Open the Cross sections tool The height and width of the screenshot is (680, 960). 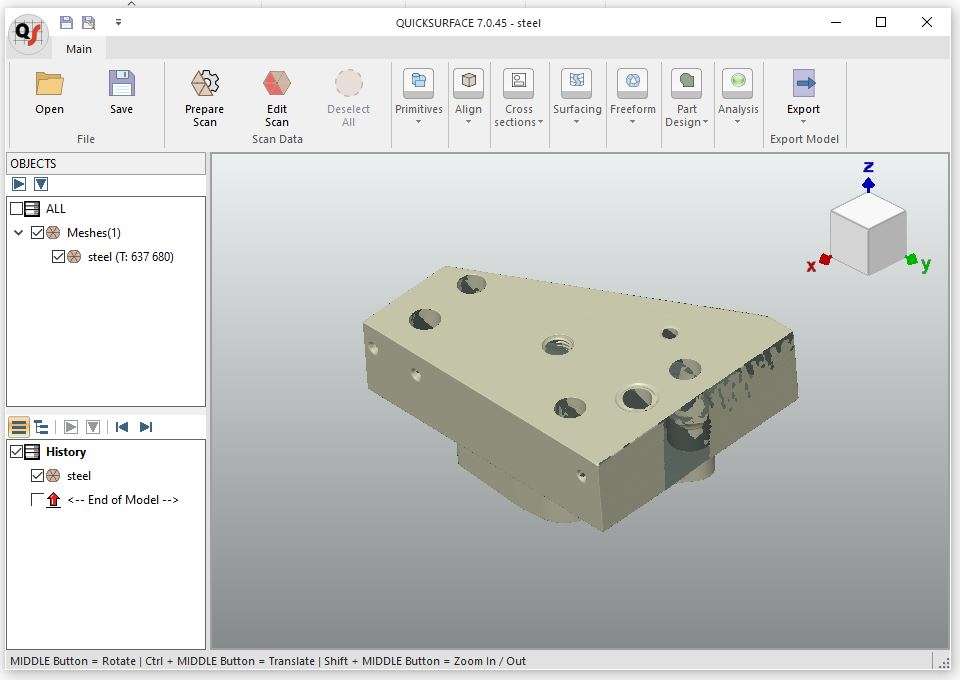tap(518, 84)
